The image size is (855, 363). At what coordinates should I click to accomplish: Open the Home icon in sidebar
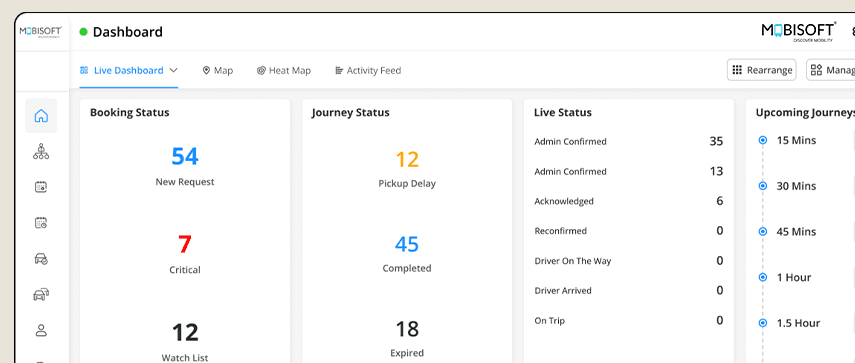(x=41, y=116)
